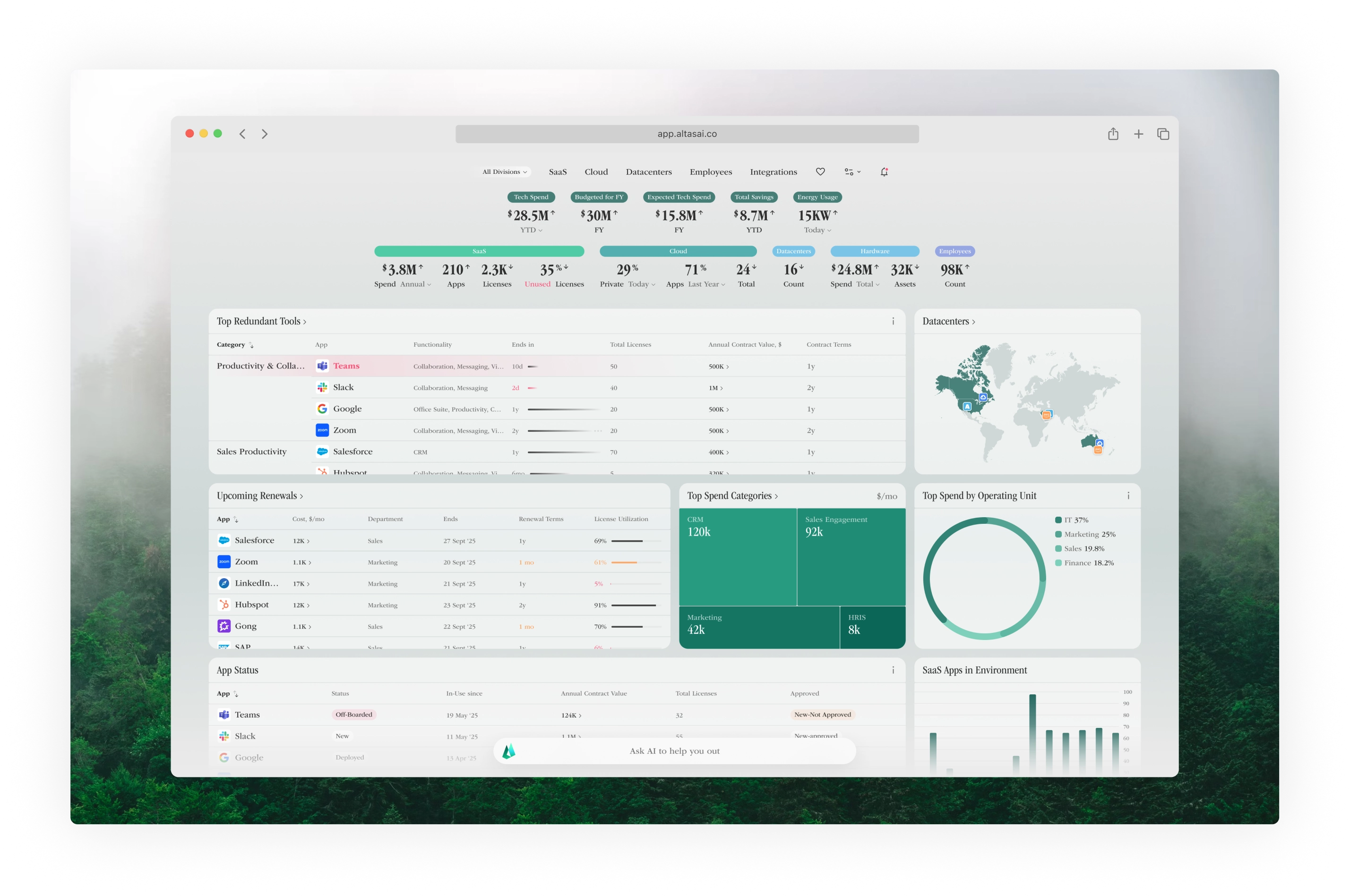Click the Altas AI logo in assistant bar
Screen dimensions: 1350x896
[509, 751]
